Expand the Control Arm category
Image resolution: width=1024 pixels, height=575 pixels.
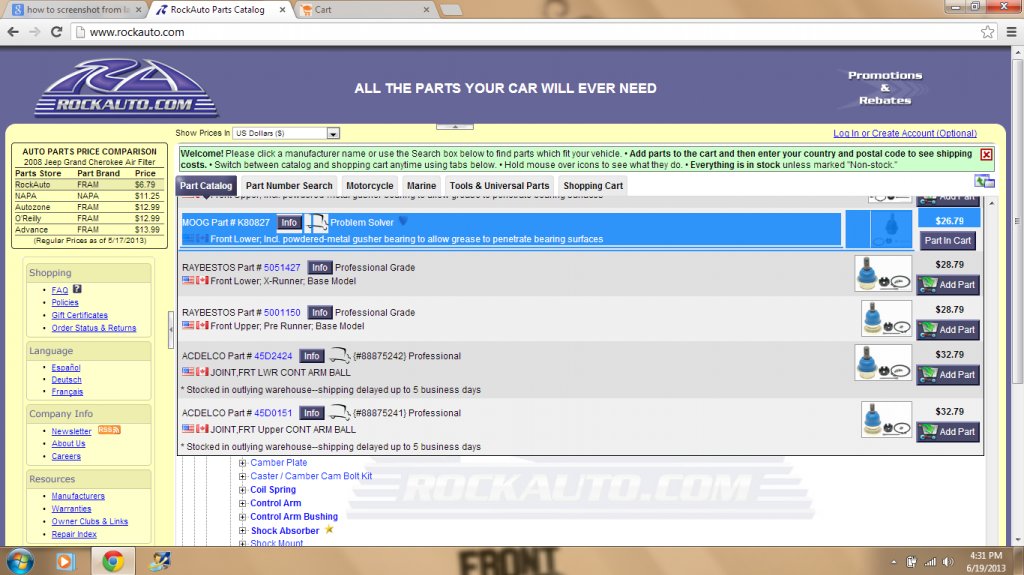242,504
